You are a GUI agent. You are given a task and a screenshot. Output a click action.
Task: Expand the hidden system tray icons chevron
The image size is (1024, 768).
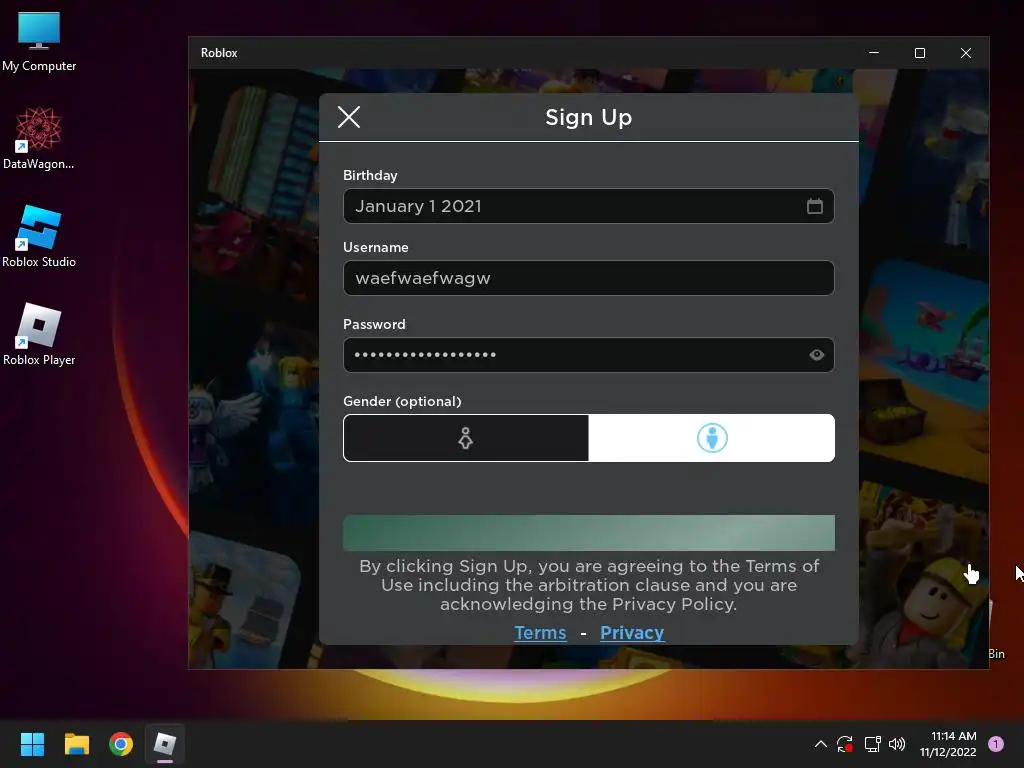click(821, 744)
